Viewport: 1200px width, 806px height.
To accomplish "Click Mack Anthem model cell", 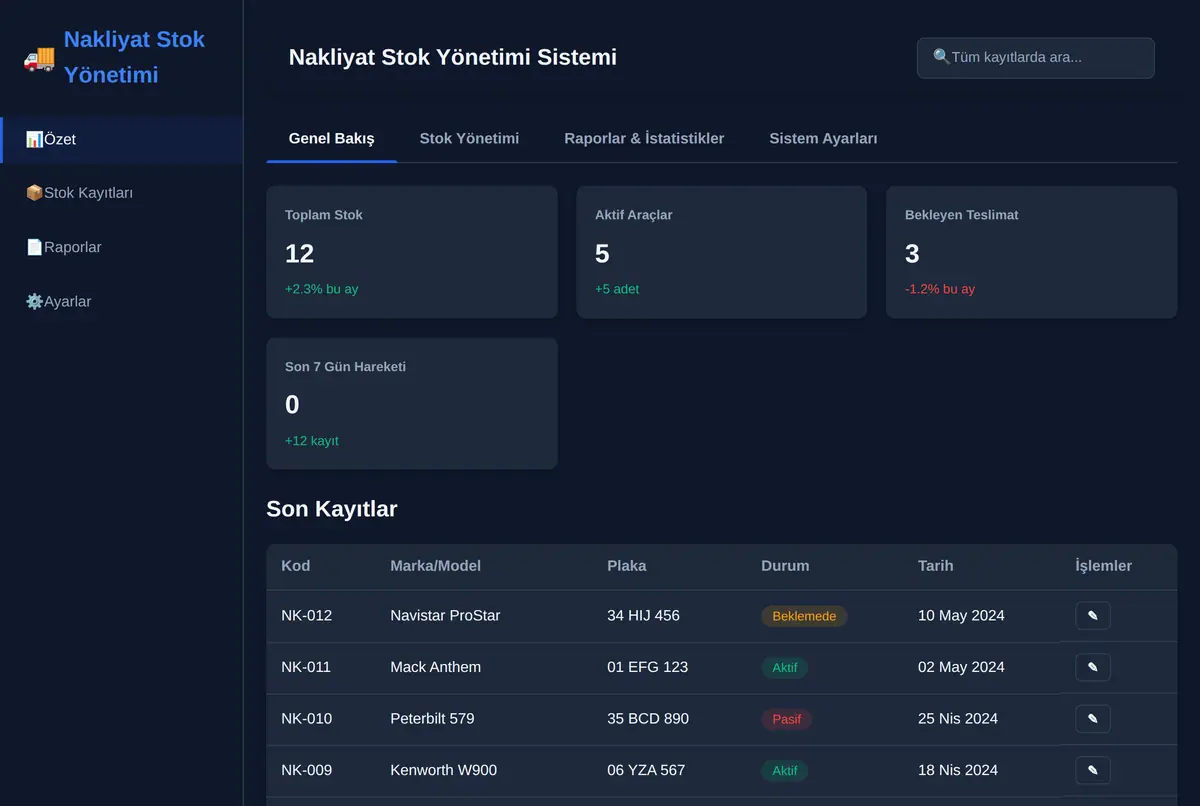I will [x=436, y=667].
